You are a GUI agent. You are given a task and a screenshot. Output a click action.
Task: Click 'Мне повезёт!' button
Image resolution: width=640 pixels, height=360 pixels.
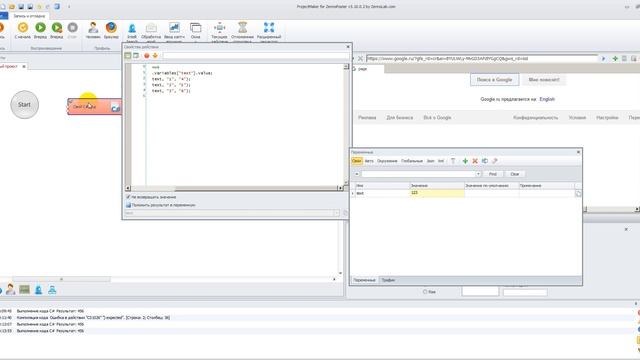tap(544, 80)
